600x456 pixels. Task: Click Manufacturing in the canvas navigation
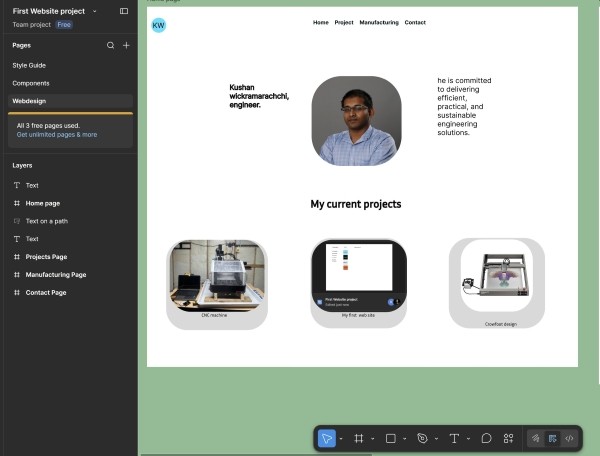[x=379, y=23]
